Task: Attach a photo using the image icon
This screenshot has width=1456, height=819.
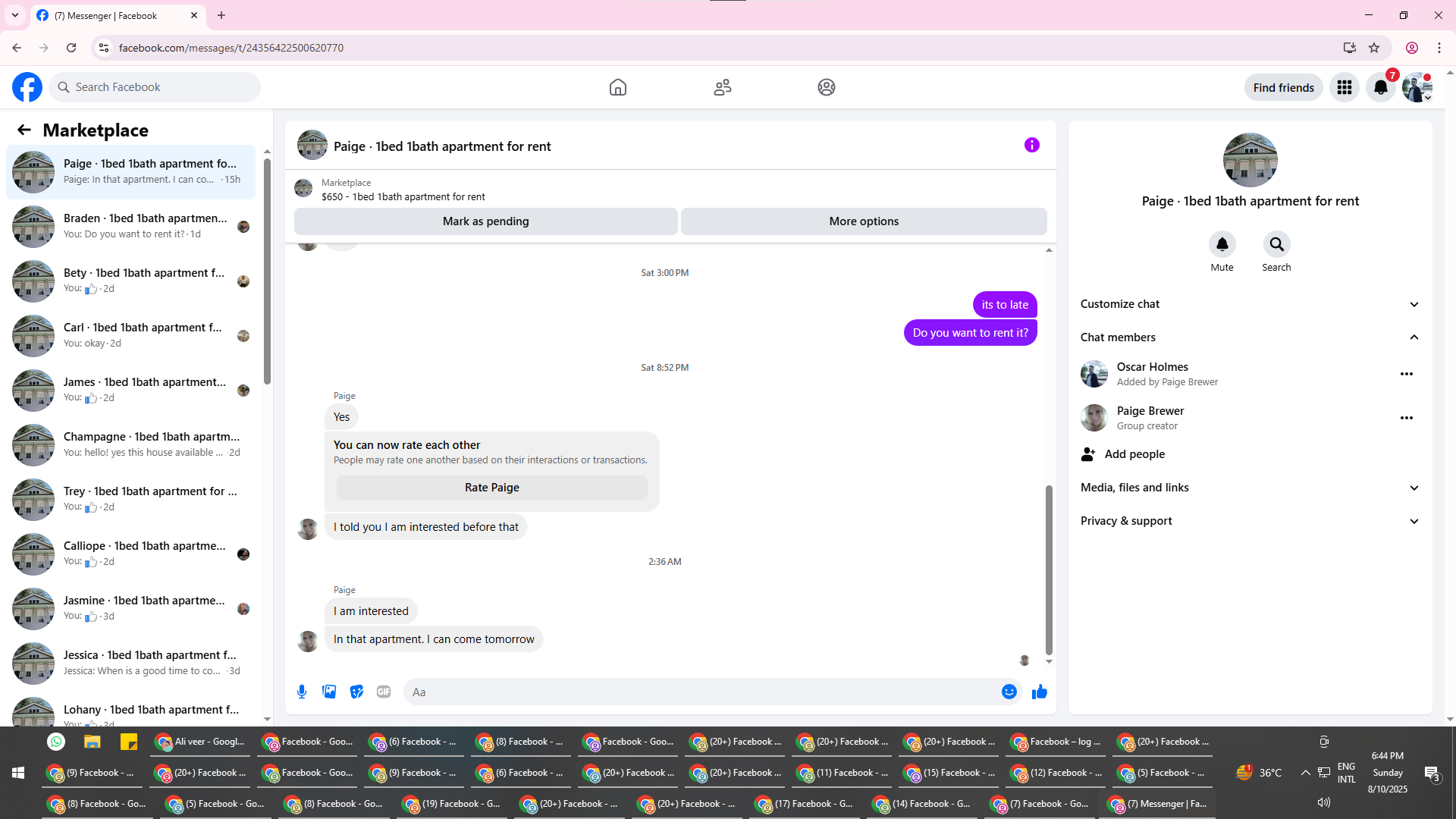Action: coord(329,692)
